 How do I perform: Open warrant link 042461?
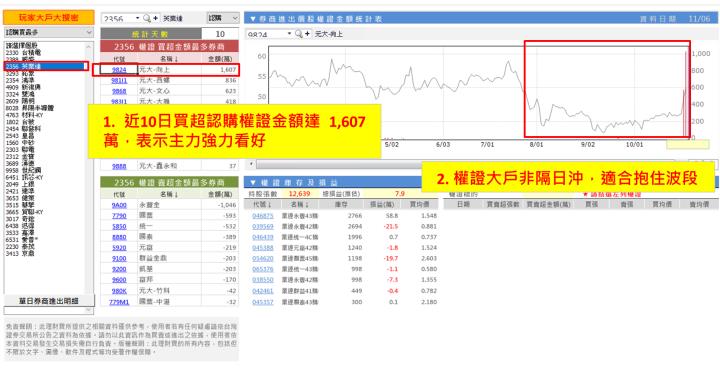[x=263, y=291]
